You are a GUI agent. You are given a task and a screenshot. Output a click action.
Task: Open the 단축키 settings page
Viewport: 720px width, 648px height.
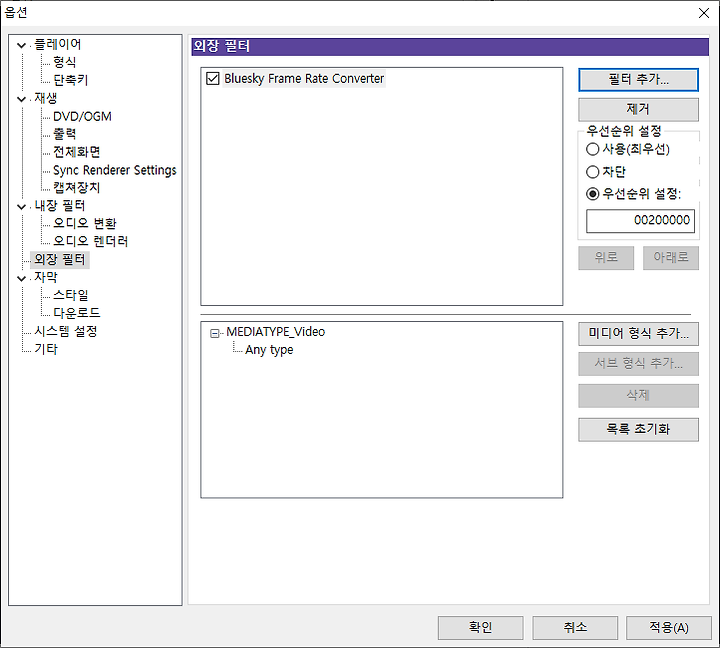click(x=70, y=80)
